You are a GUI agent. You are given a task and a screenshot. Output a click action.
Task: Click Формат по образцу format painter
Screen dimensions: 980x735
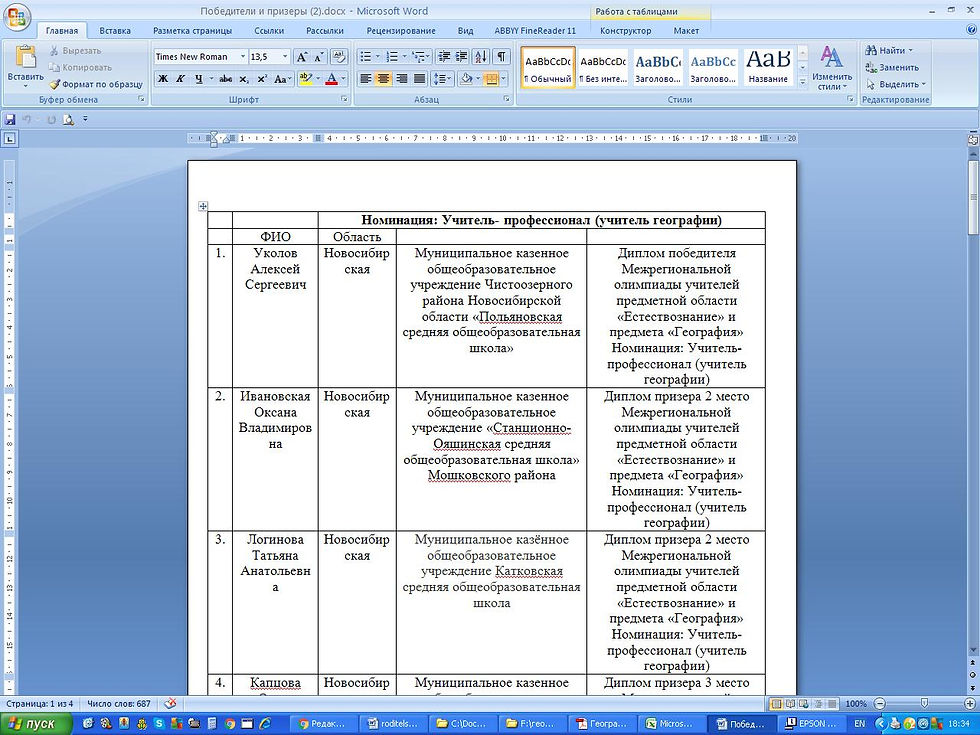coord(97,84)
